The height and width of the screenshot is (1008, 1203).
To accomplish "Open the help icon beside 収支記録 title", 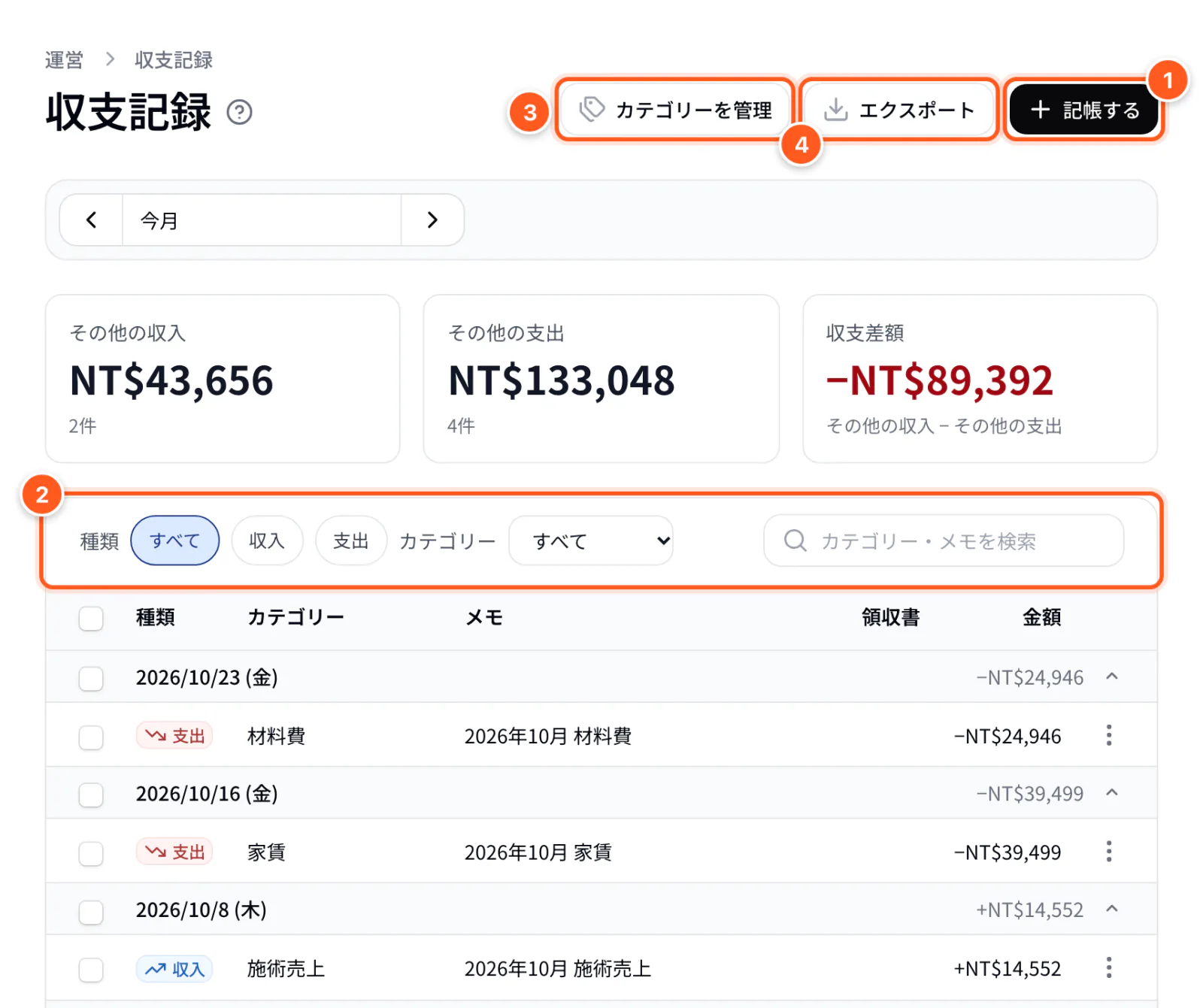I will tap(239, 112).
